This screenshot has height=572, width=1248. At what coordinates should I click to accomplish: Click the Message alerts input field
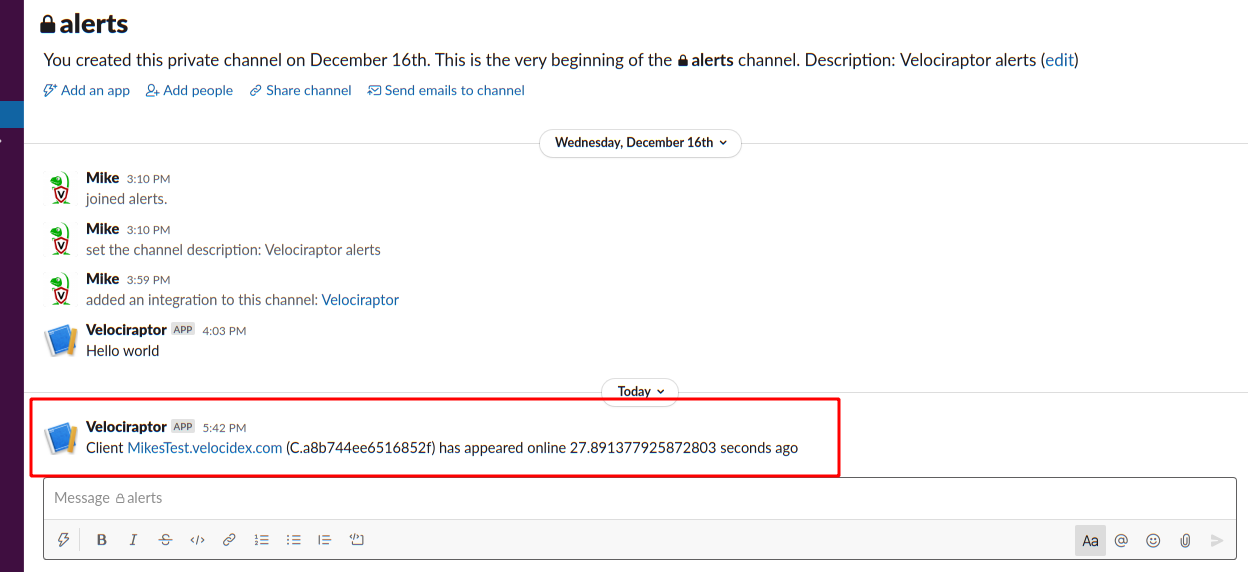coord(640,498)
